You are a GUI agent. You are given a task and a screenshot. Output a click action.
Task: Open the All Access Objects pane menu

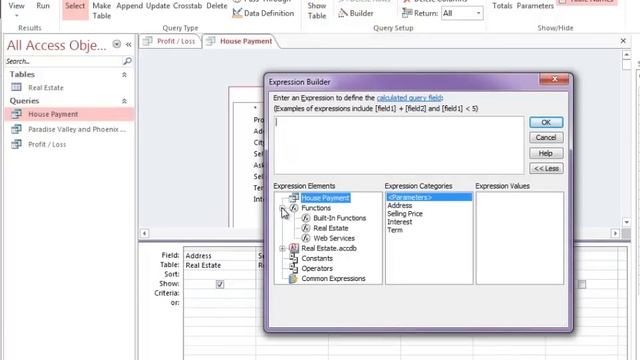click(116, 44)
